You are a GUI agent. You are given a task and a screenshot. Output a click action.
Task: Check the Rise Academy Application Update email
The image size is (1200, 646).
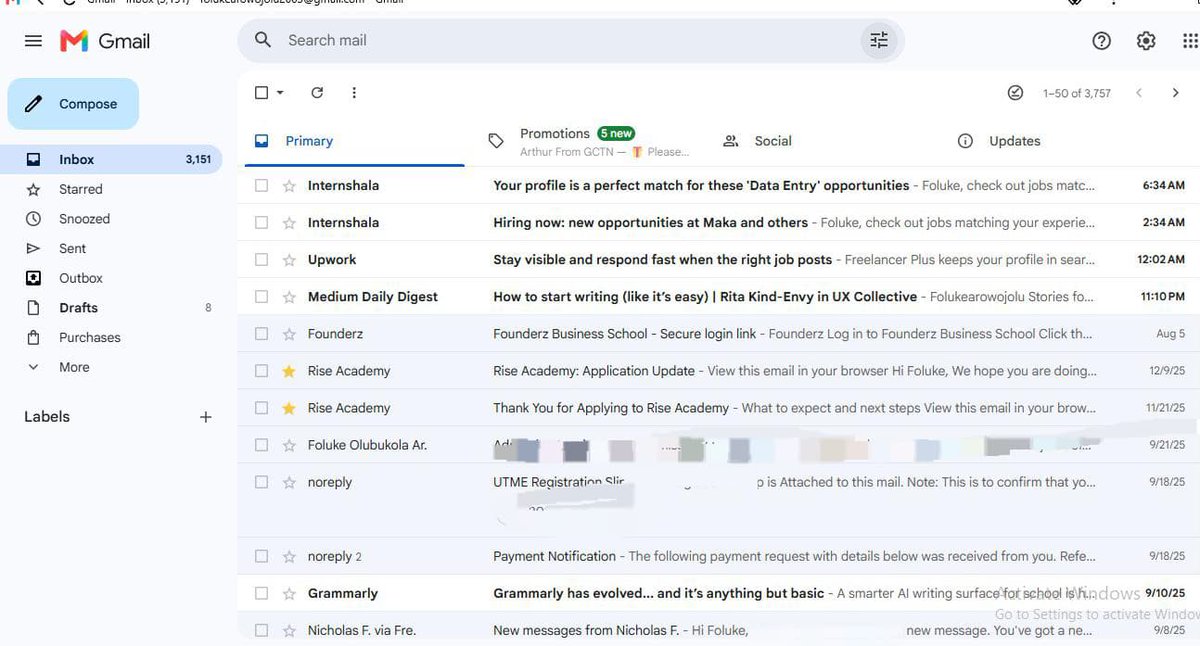coord(261,371)
